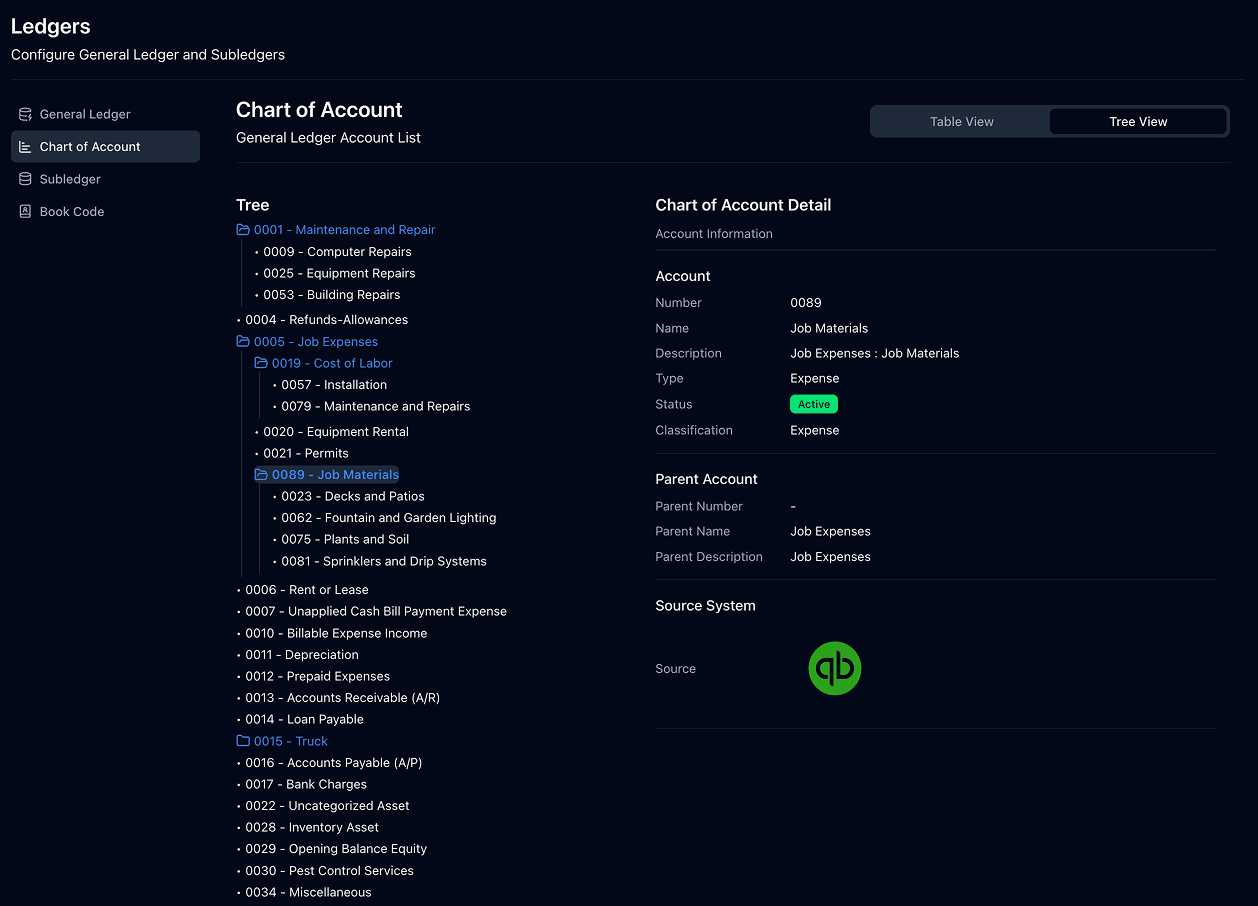
Task: Switch to Tree View
Action: click(1138, 122)
